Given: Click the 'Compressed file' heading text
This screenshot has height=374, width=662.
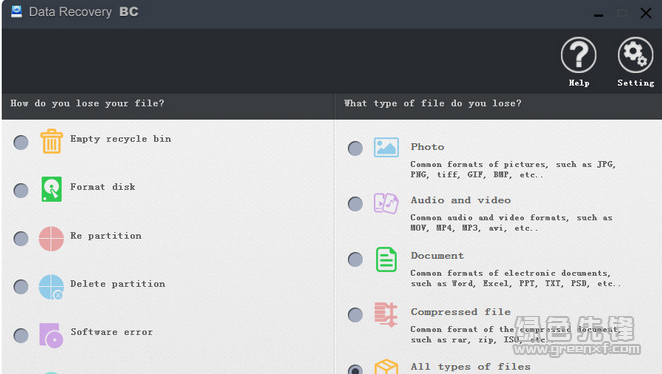Looking at the screenshot, I should tap(461, 312).
